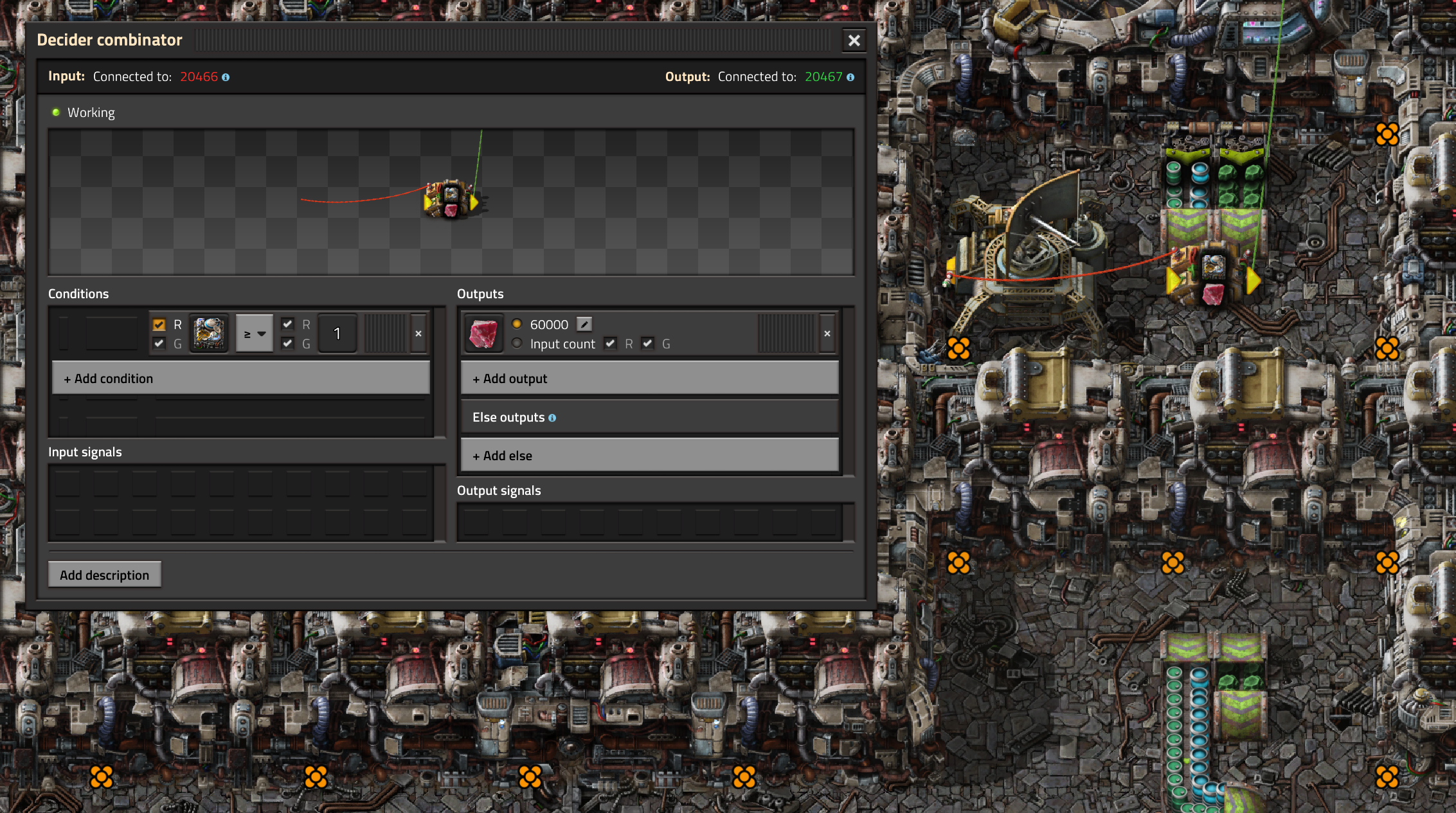Image resolution: width=1456 pixels, height=813 pixels.
Task: Toggle red wire for first condition signal
Action: [159, 325]
